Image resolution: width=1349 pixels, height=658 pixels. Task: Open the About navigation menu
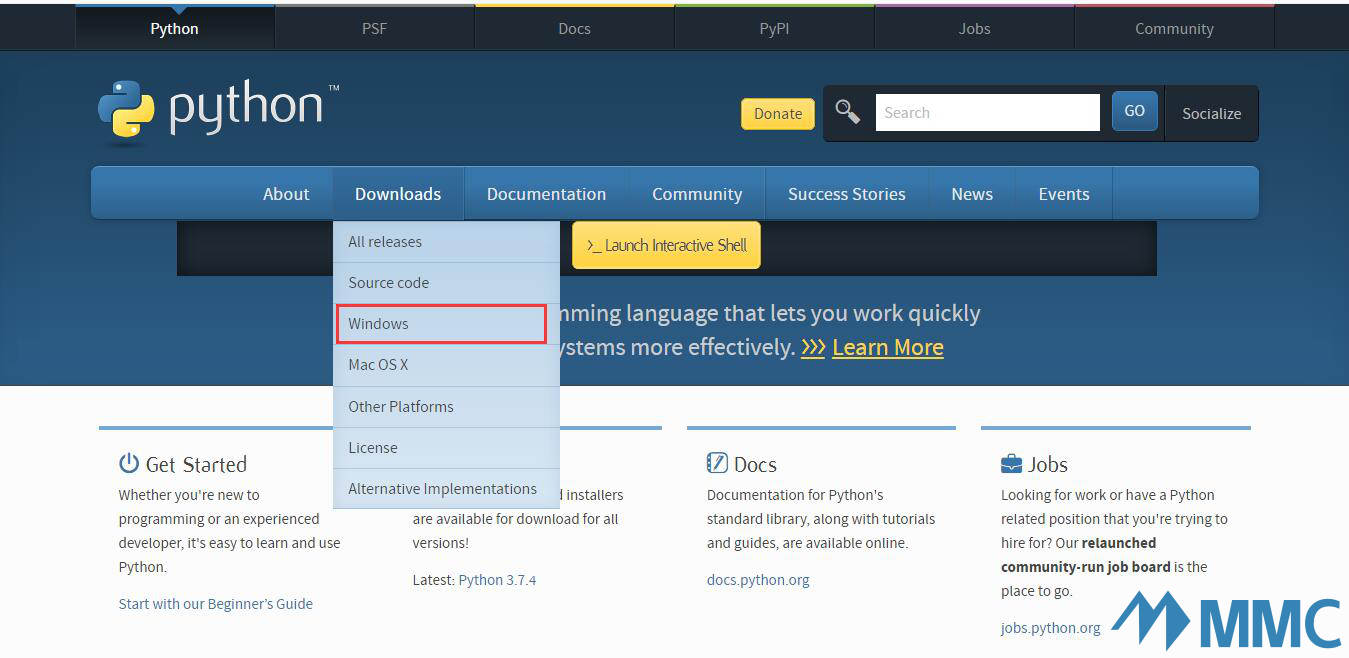286,194
